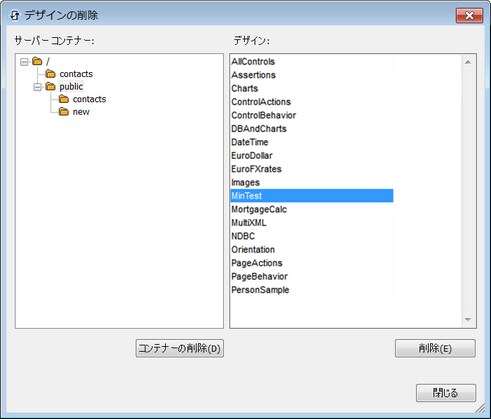Select the Charts design in list

245,88
